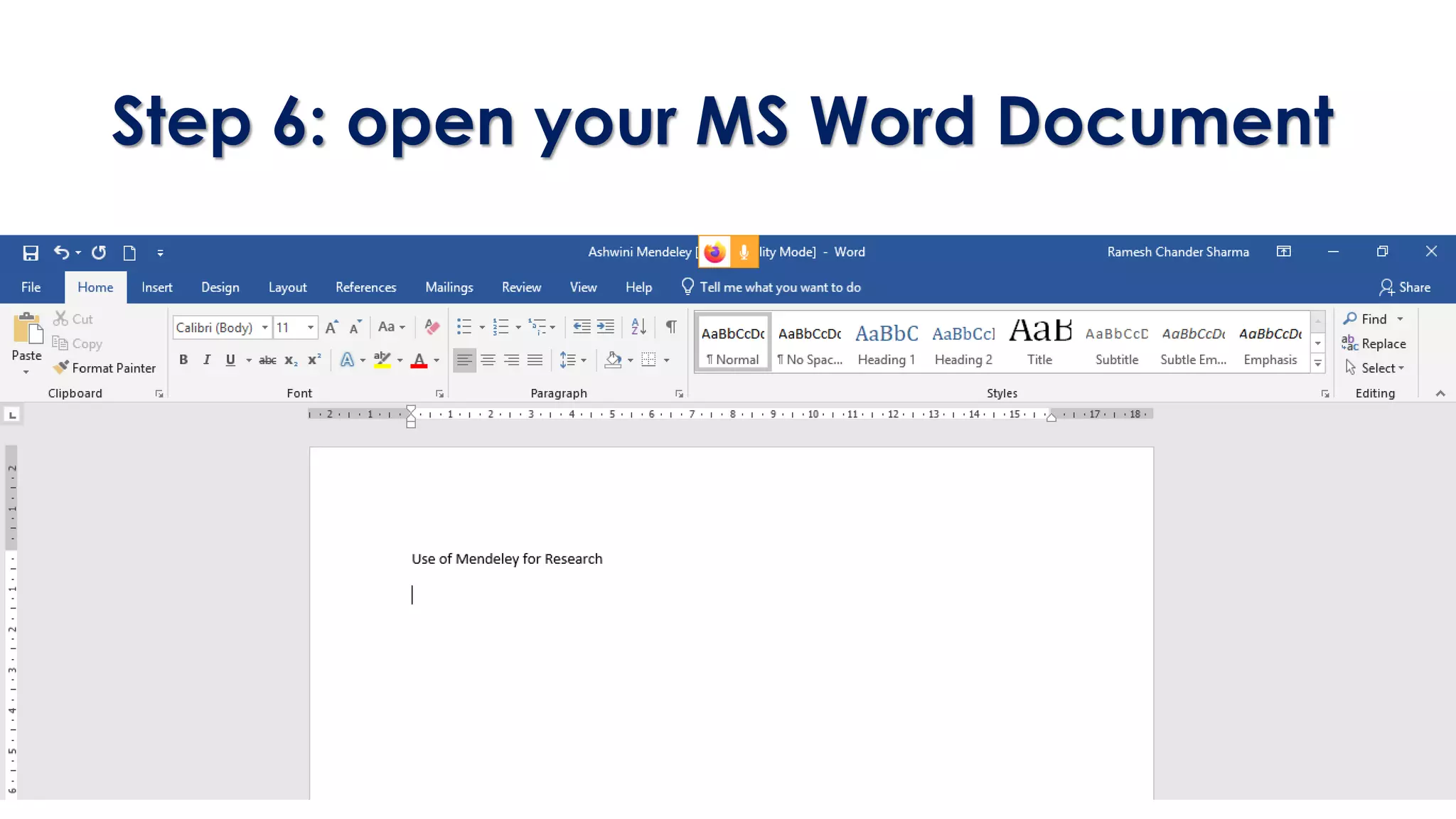Viewport: 1456px width, 819px height.
Task: Open the Select dropdown
Action: (1374, 368)
